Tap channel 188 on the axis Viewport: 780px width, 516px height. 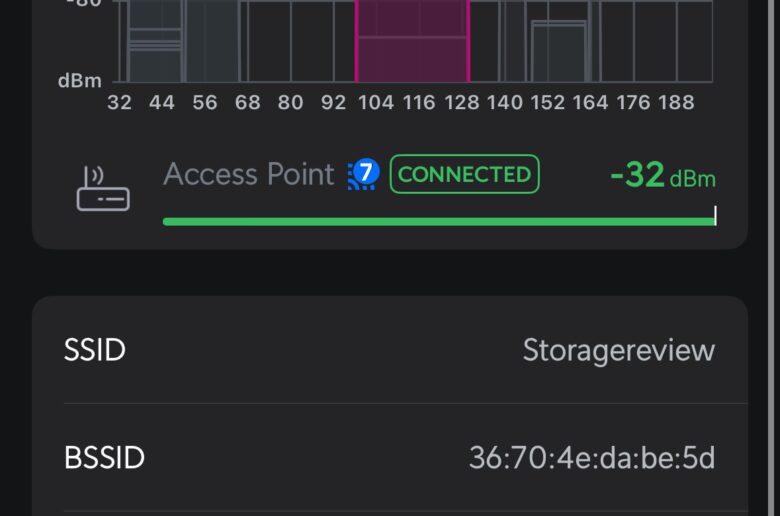pos(676,103)
